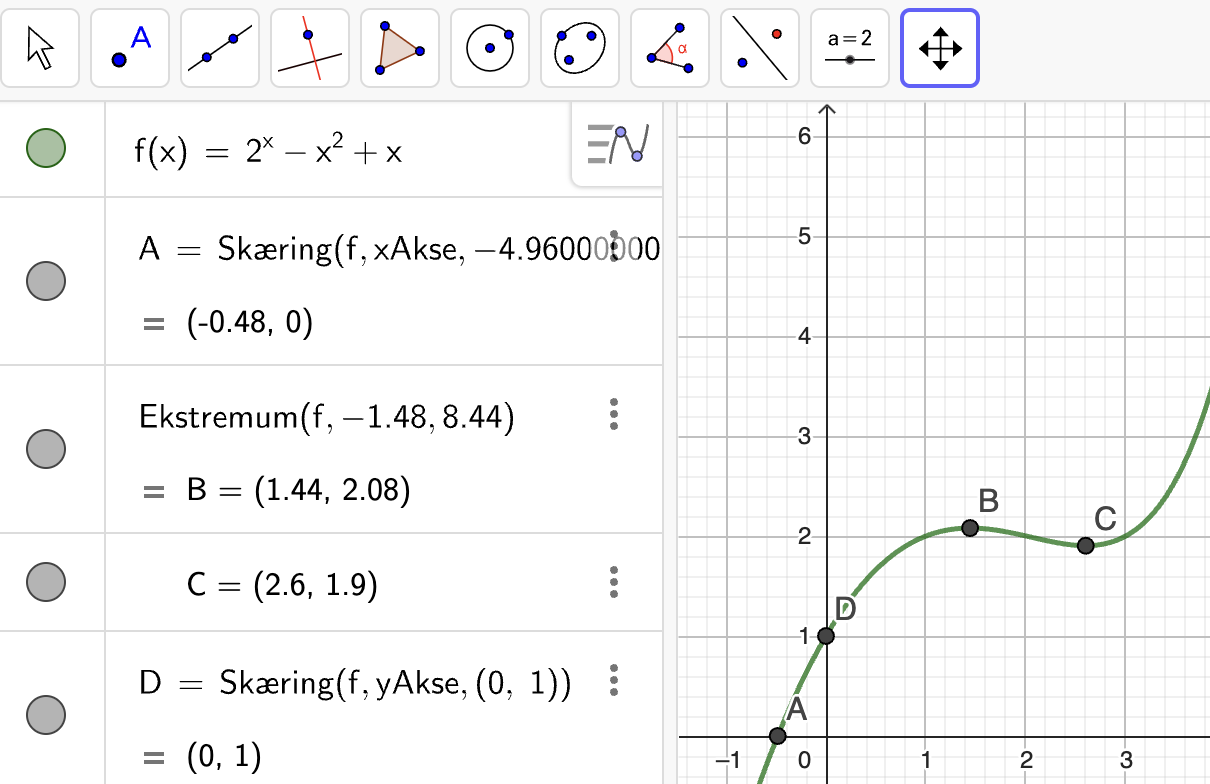Toggle visibility of point D
The width and height of the screenshot is (1210, 784).
(x=46, y=715)
